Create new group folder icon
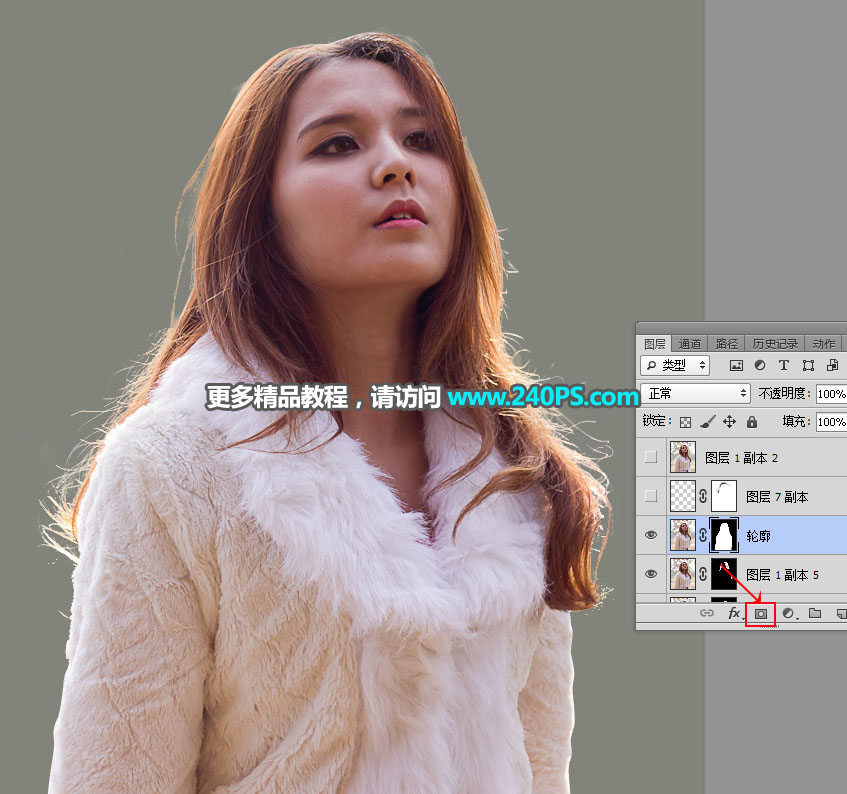The image size is (847, 794). [815, 613]
